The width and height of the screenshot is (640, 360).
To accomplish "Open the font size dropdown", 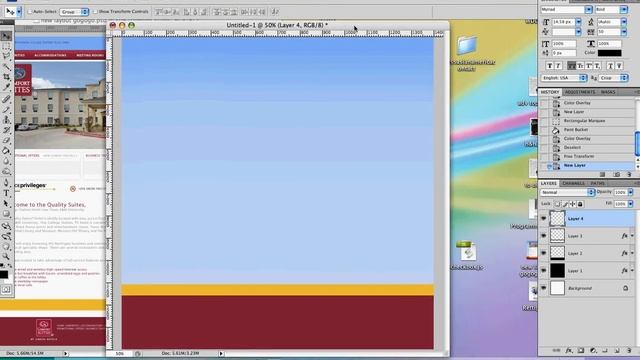I will [578, 22].
